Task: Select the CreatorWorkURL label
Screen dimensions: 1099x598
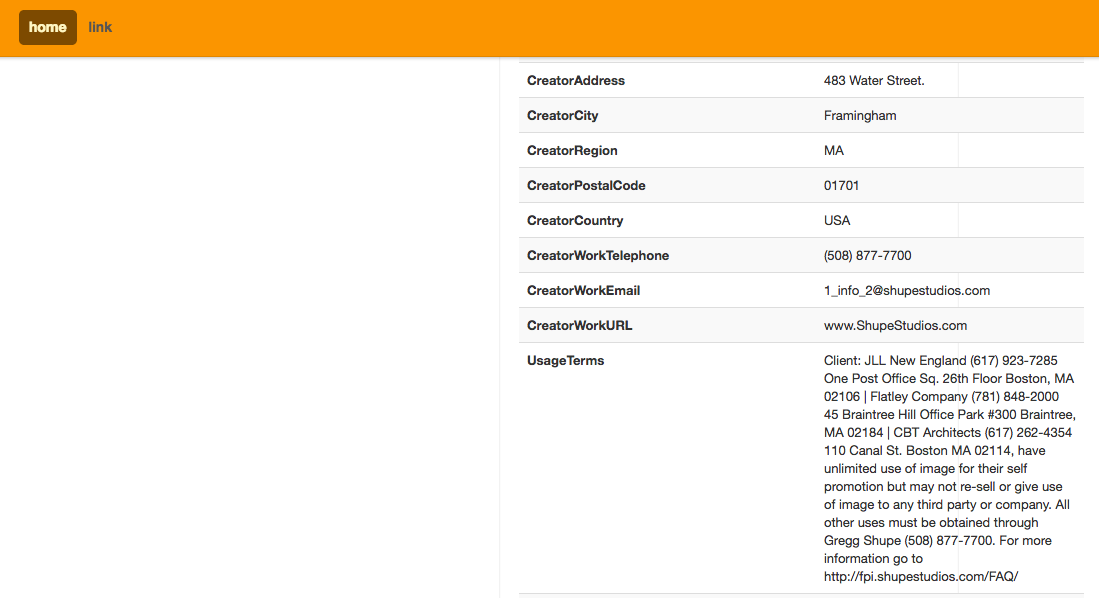Action: 580,326
